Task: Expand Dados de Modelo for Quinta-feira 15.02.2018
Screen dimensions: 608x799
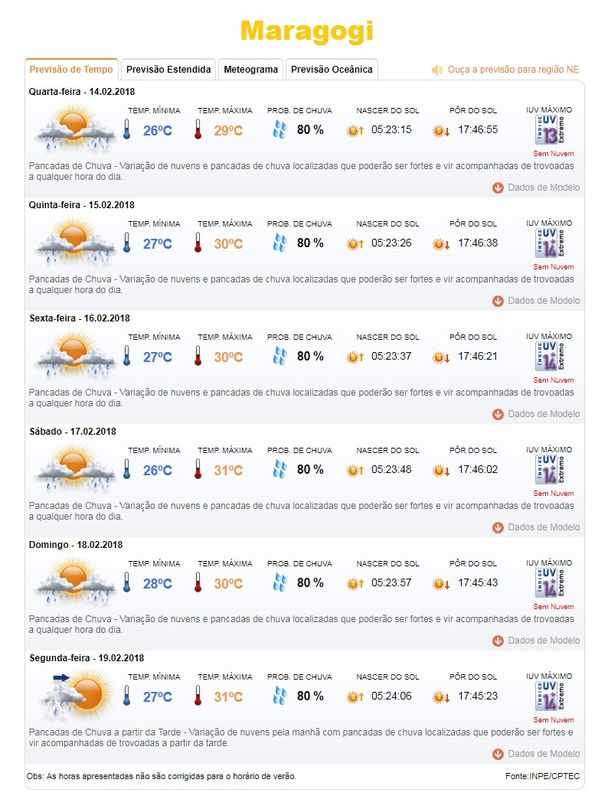Action: [x=536, y=301]
